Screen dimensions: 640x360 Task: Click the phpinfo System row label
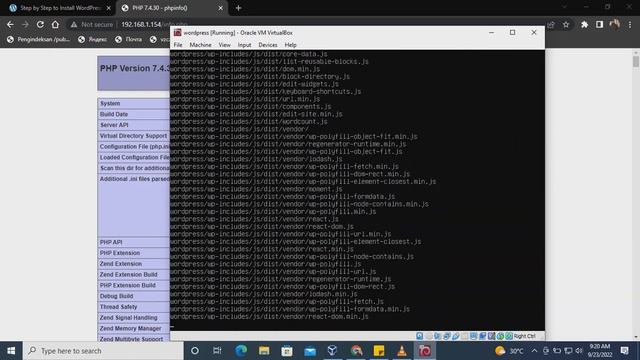pyautogui.click(x=110, y=104)
